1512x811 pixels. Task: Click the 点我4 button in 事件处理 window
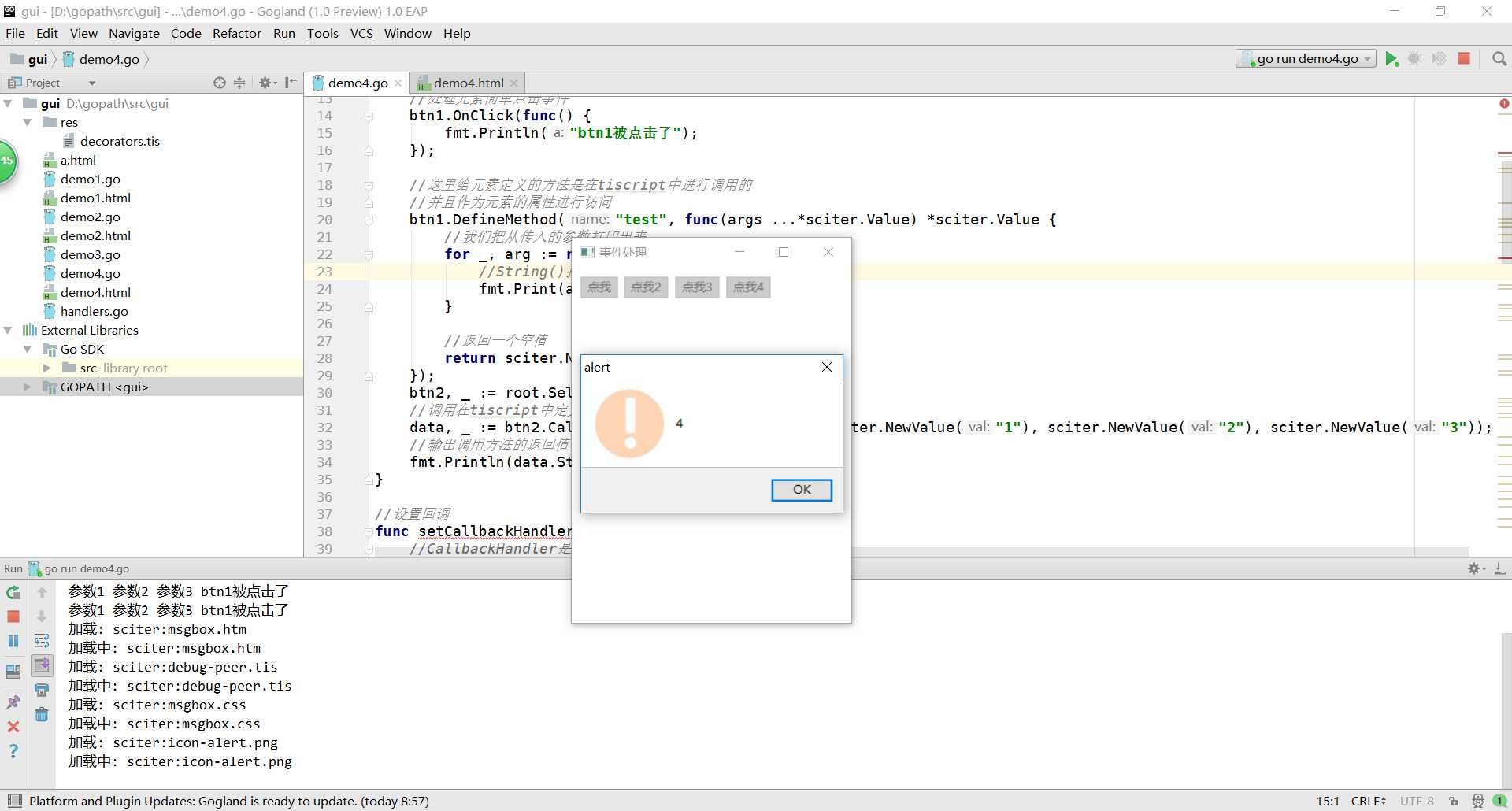[x=748, y=287]
